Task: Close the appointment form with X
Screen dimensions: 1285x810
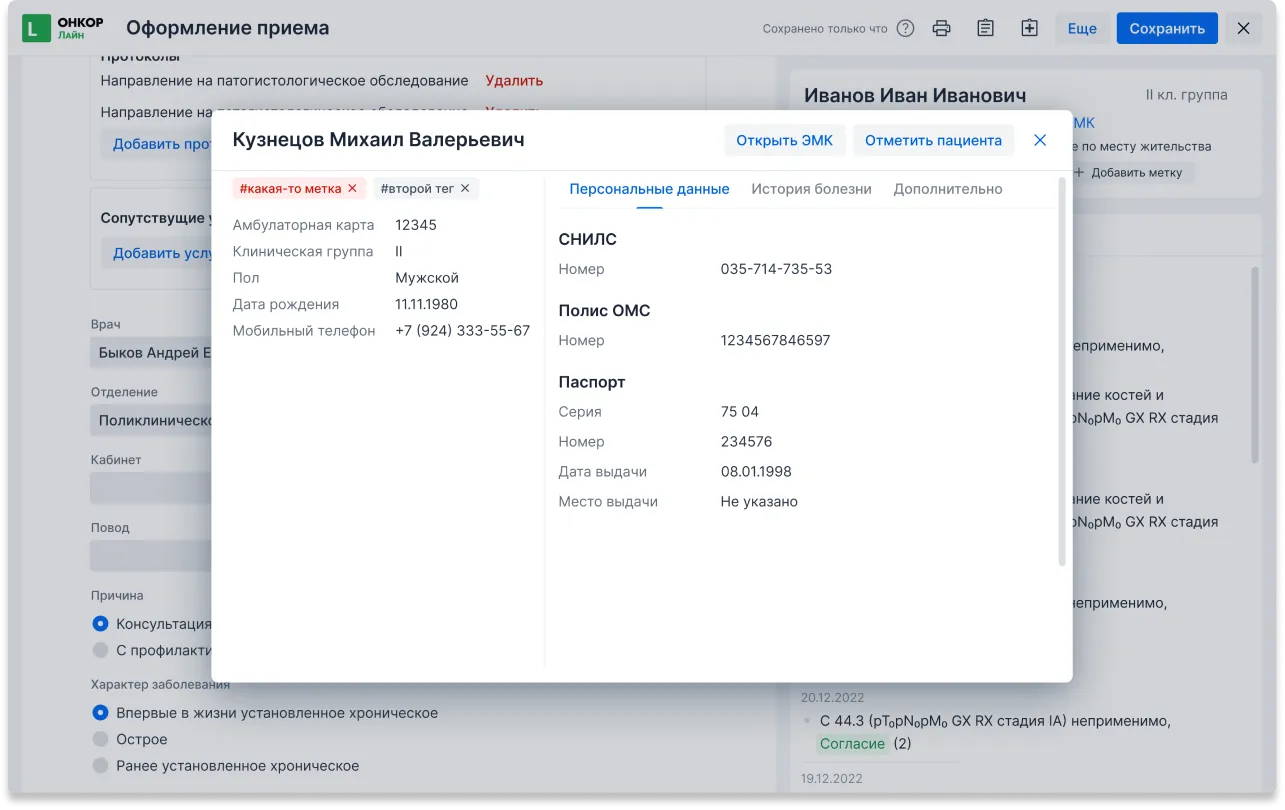Action: click(x=1243, y=28)
